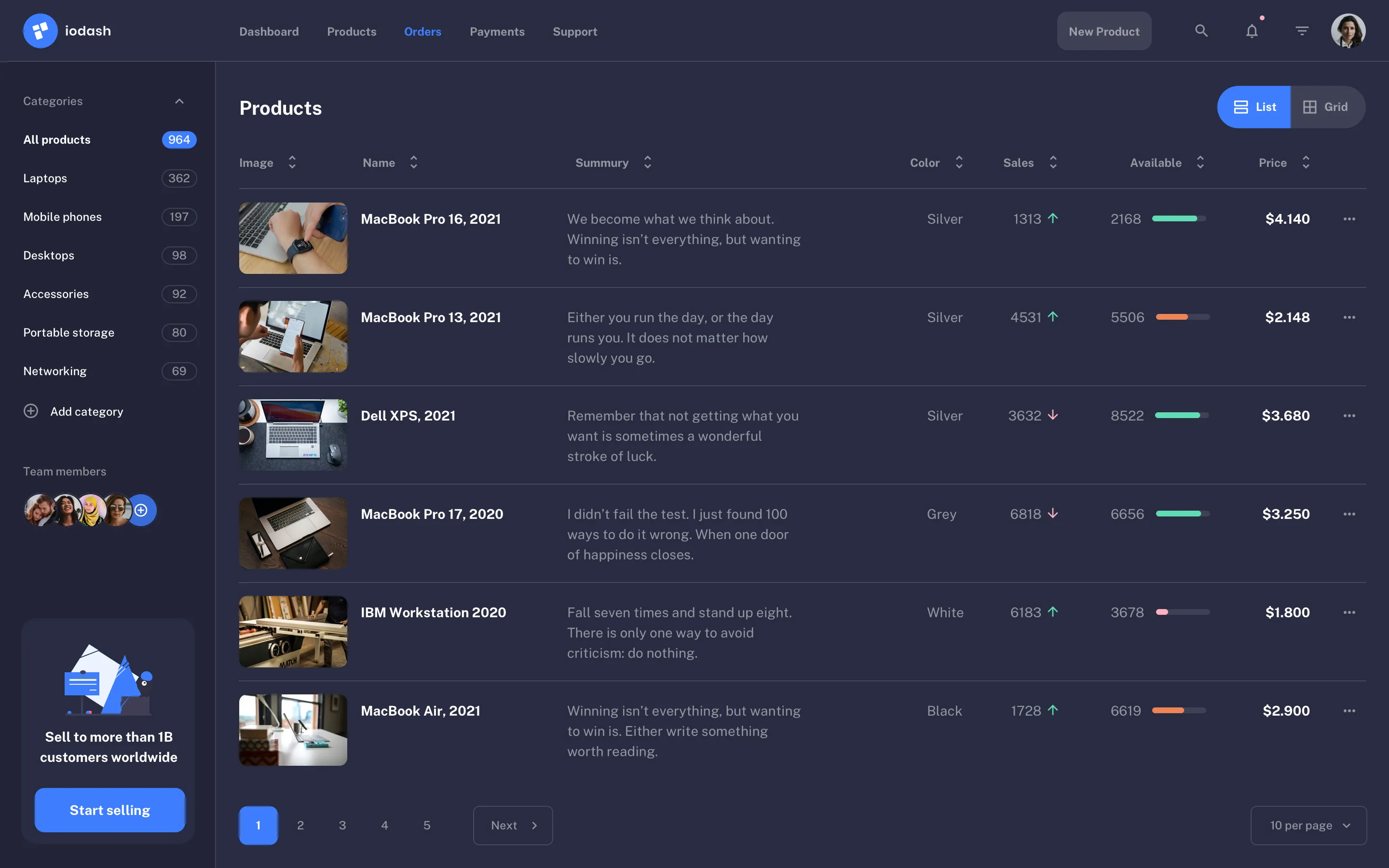Viewport: 1389px width, 868px height.
Task: Sort products by Sales column
Action: pyautogui.click(x=1053, y=163)
